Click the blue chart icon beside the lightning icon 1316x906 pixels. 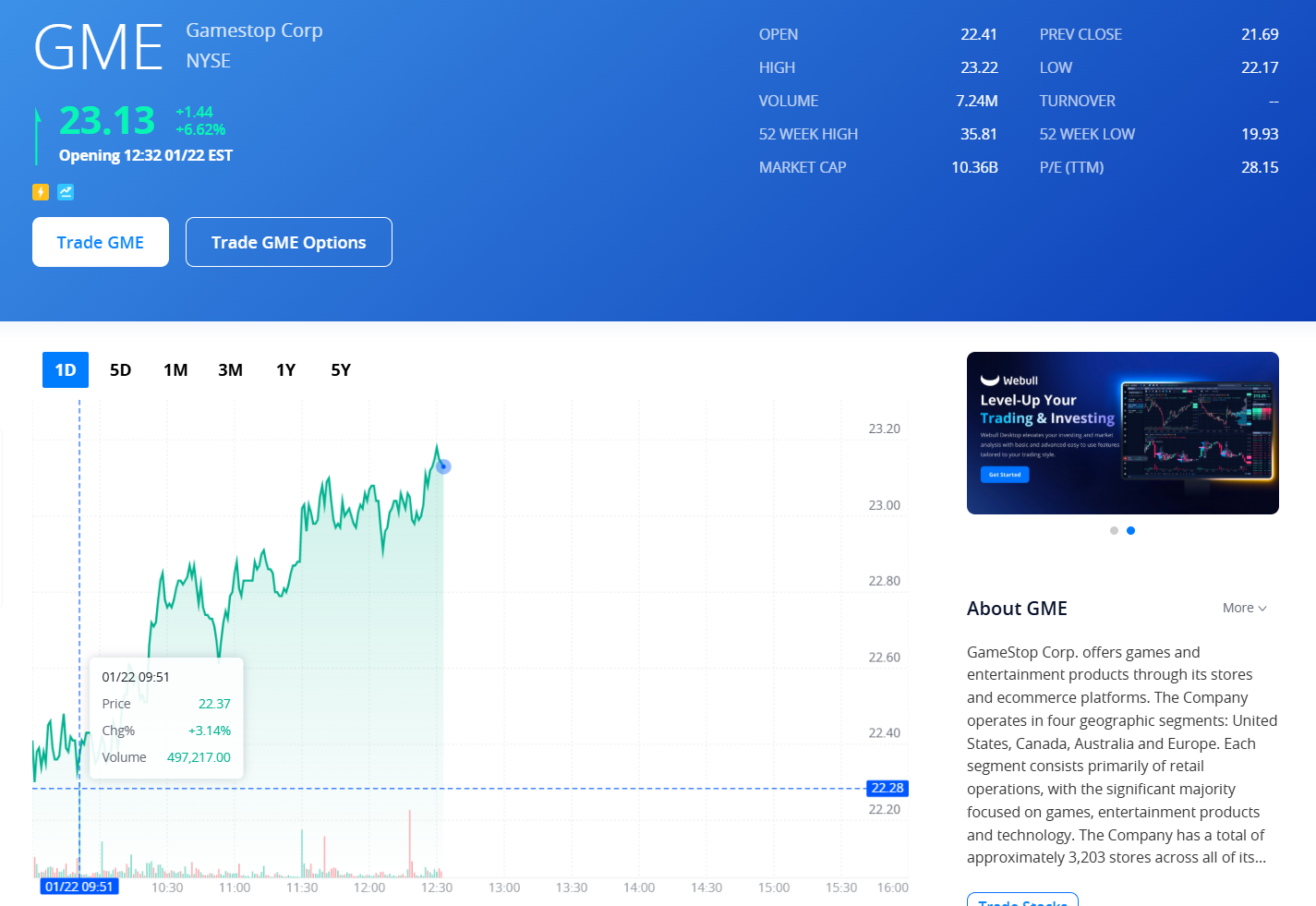point(66,192)
